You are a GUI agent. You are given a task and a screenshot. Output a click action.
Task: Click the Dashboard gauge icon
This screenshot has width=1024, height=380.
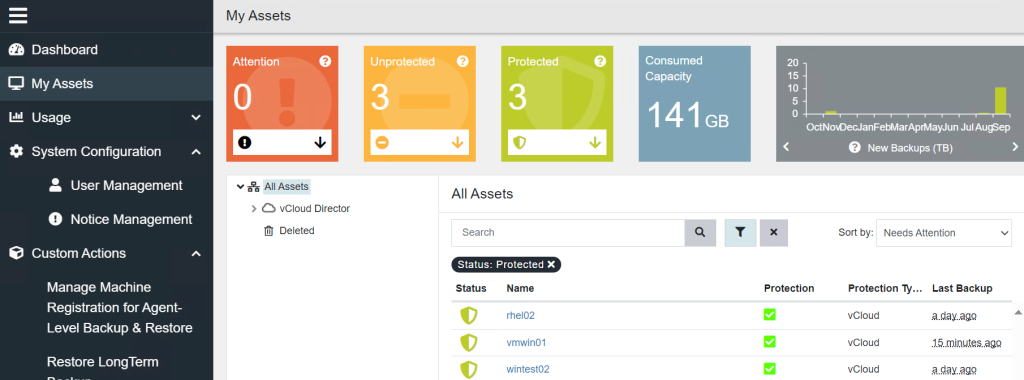16,50
